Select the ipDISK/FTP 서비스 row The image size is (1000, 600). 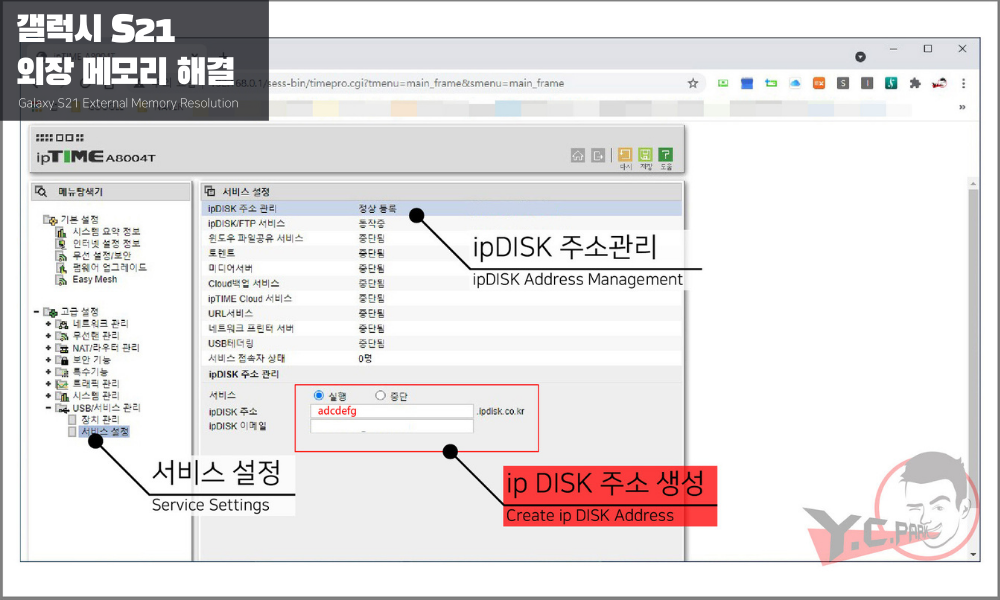pyautogui.click(x=442, y=223)
